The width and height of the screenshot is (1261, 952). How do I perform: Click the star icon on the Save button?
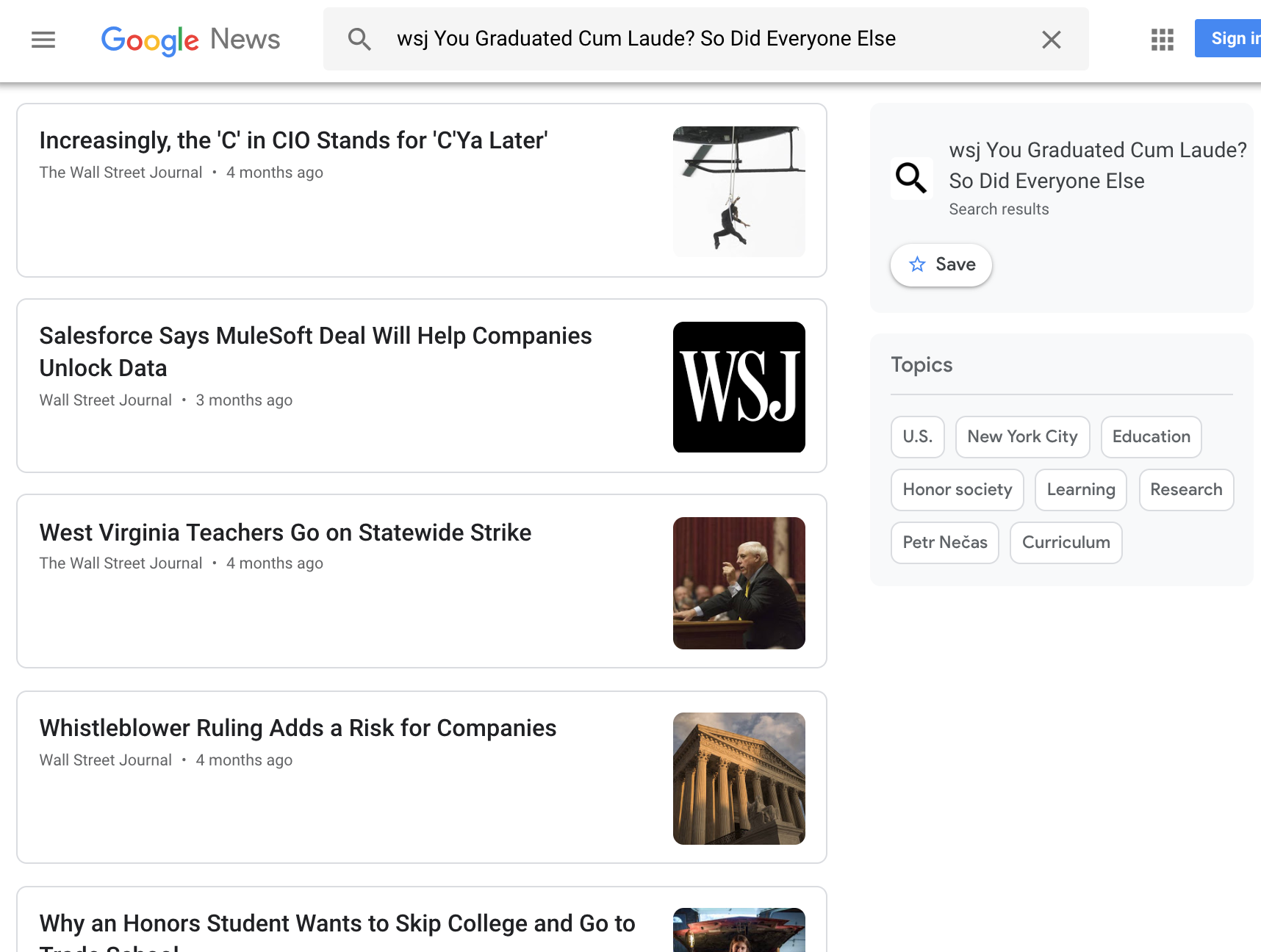coord(917,264)
